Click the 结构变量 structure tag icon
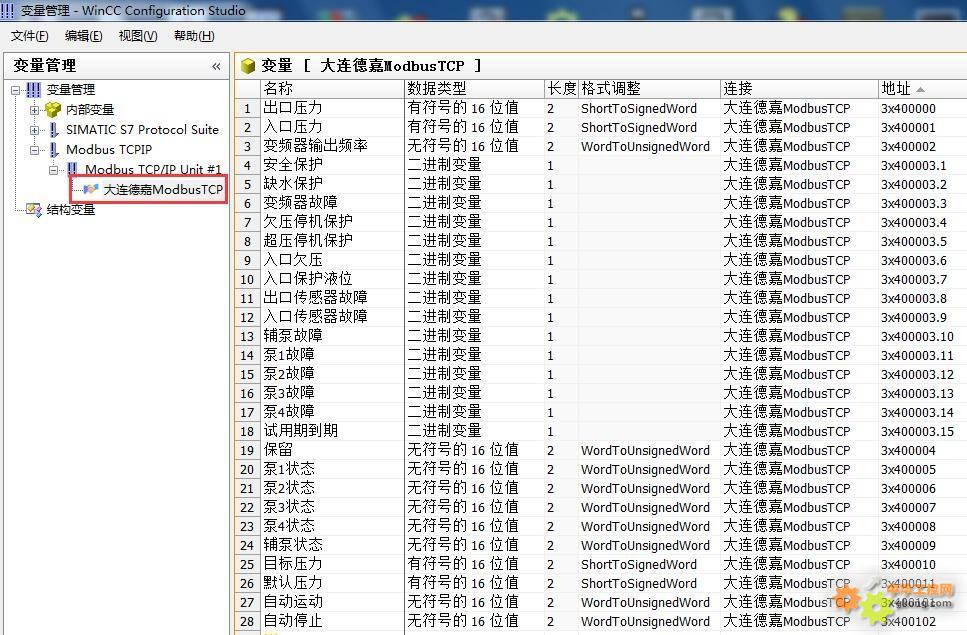The height and width of the screenshot is (635, 967). click(34, 210)
